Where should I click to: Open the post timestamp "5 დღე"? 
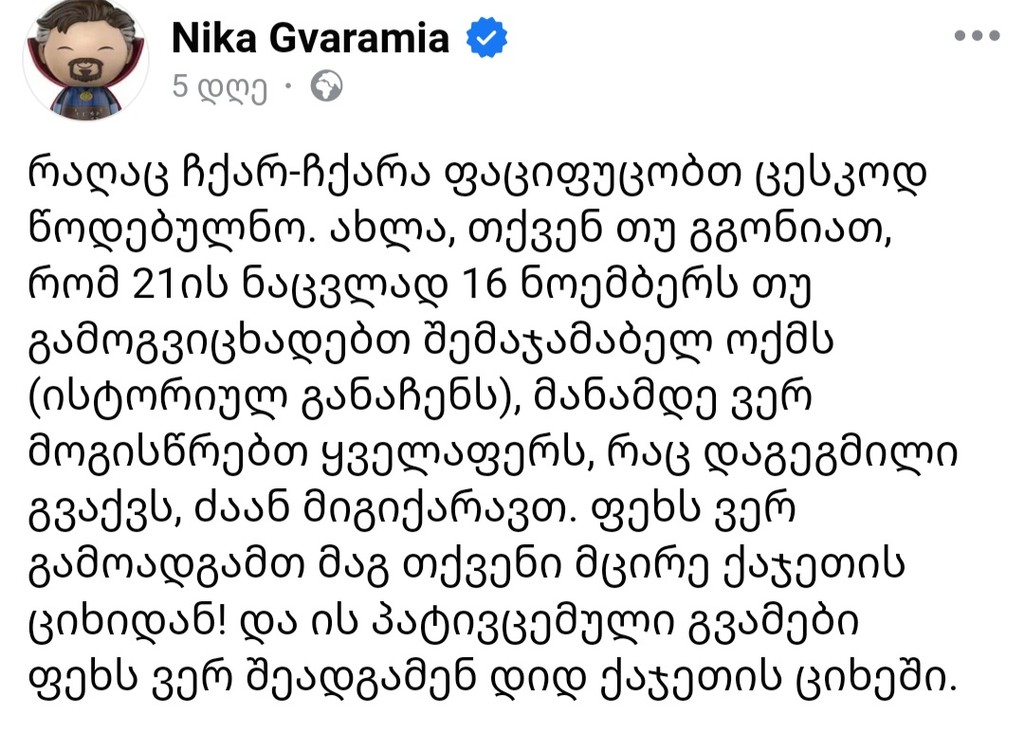[x=219, y=88]
